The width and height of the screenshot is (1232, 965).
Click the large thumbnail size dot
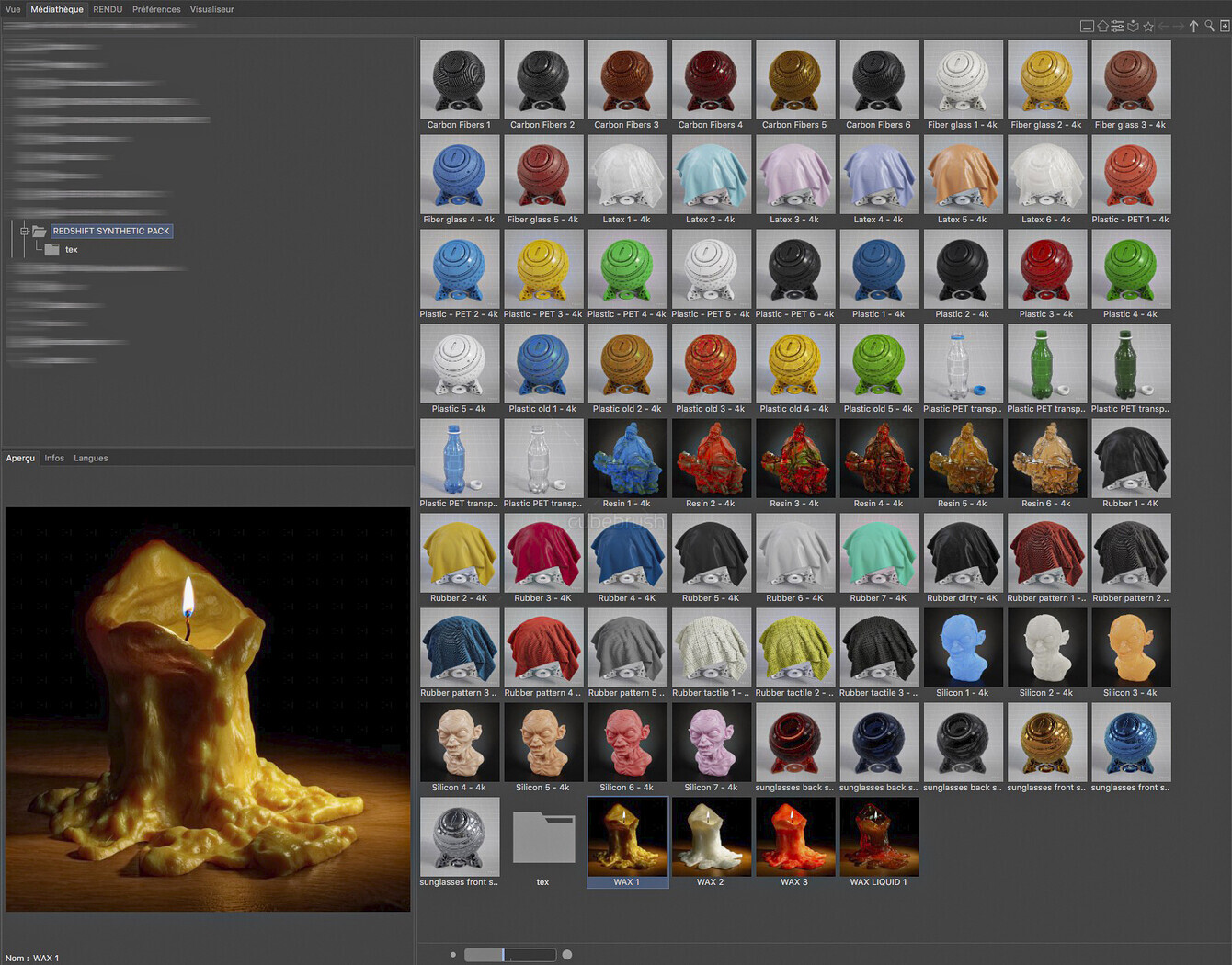tap(567, 955)
